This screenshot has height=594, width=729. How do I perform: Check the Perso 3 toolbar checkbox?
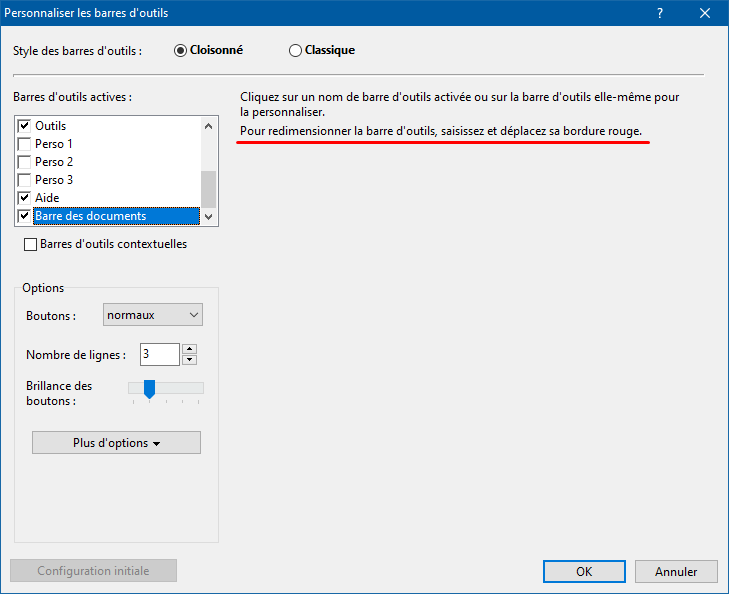pyautogui.click(x=25, y=180)
